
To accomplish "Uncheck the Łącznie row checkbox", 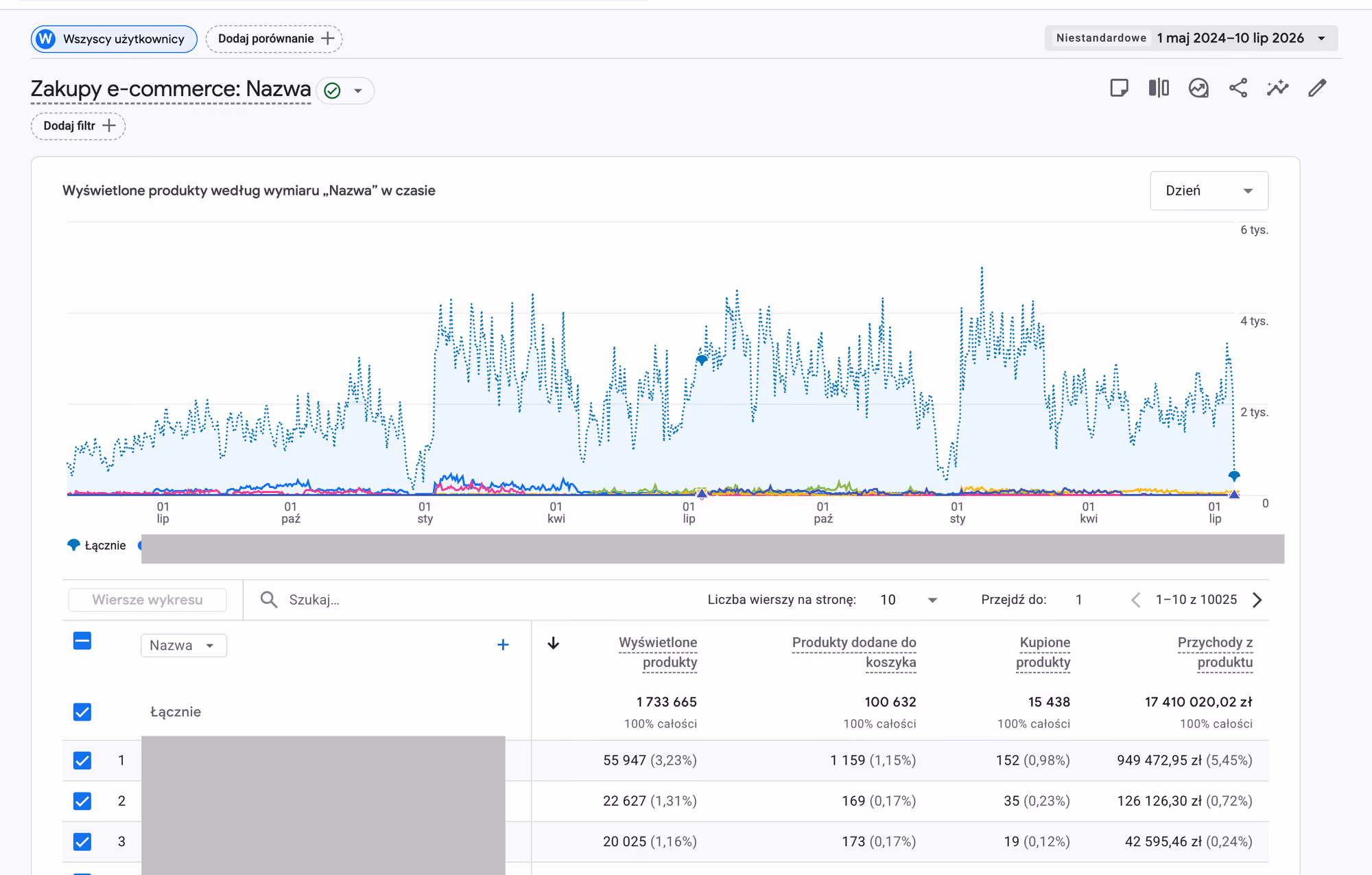I will coord(82,712).
